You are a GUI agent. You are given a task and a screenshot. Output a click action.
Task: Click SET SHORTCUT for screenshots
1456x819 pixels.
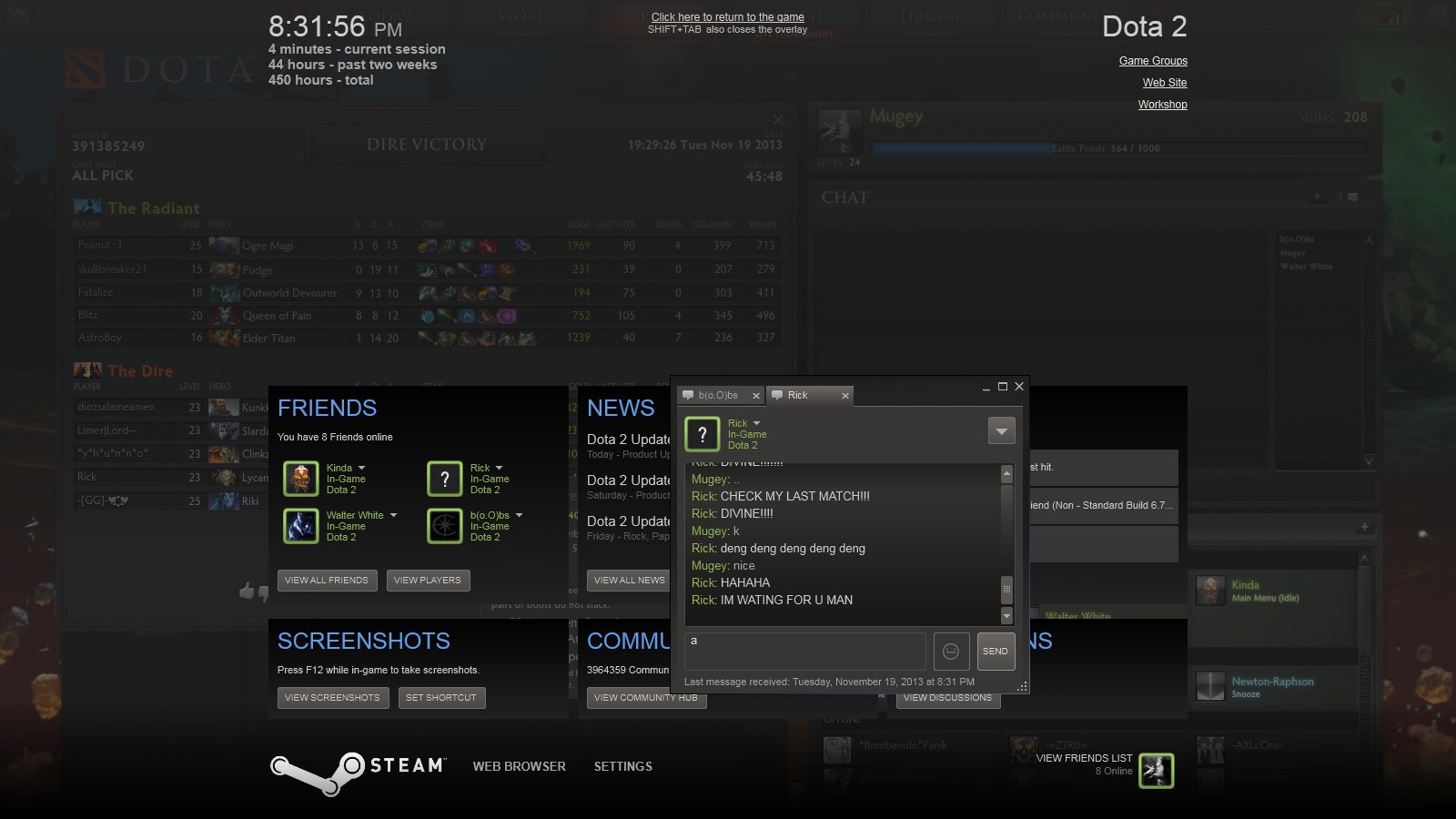441,698
